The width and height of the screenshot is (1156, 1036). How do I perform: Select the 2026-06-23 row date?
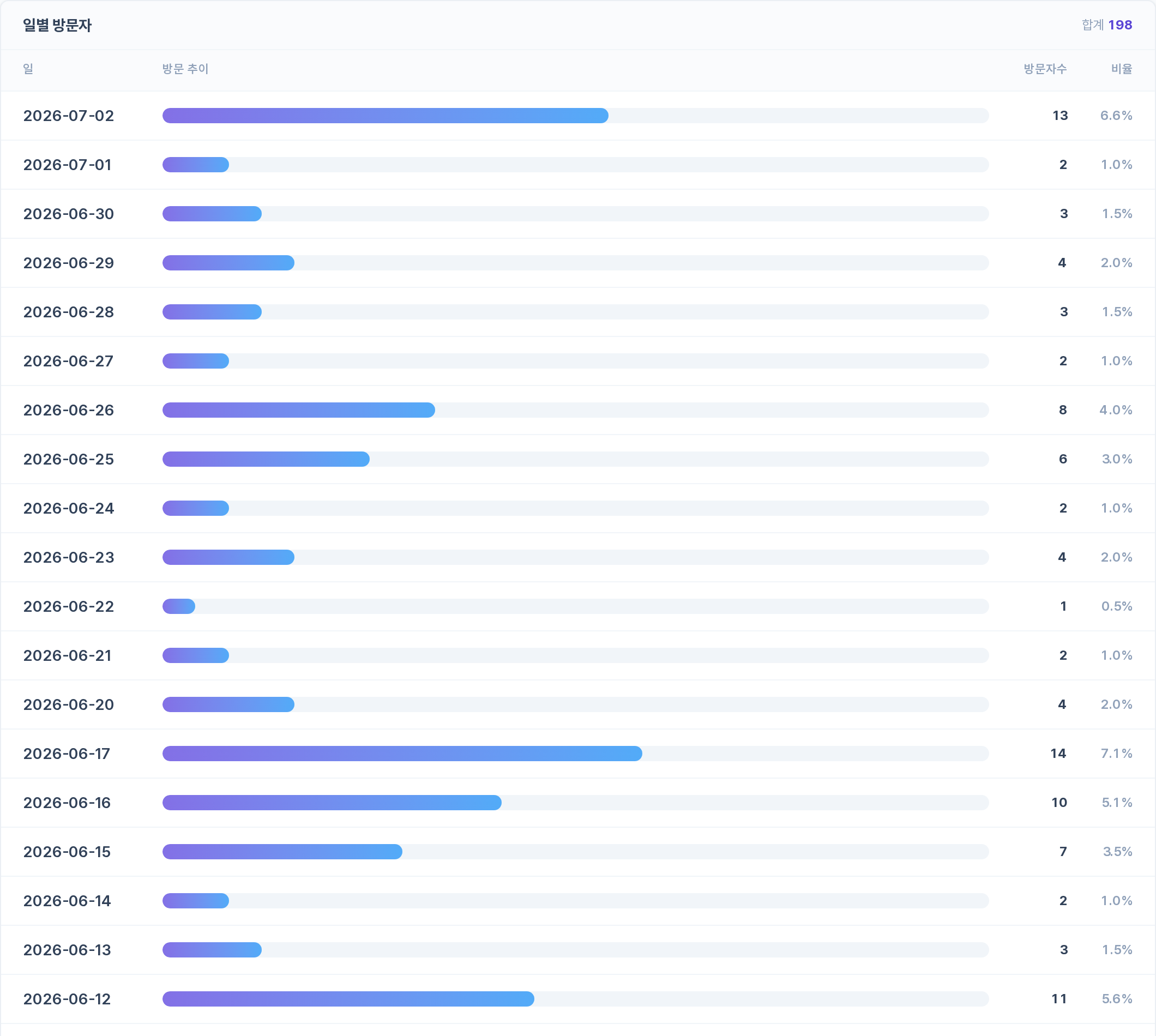[x=68, y=557]
